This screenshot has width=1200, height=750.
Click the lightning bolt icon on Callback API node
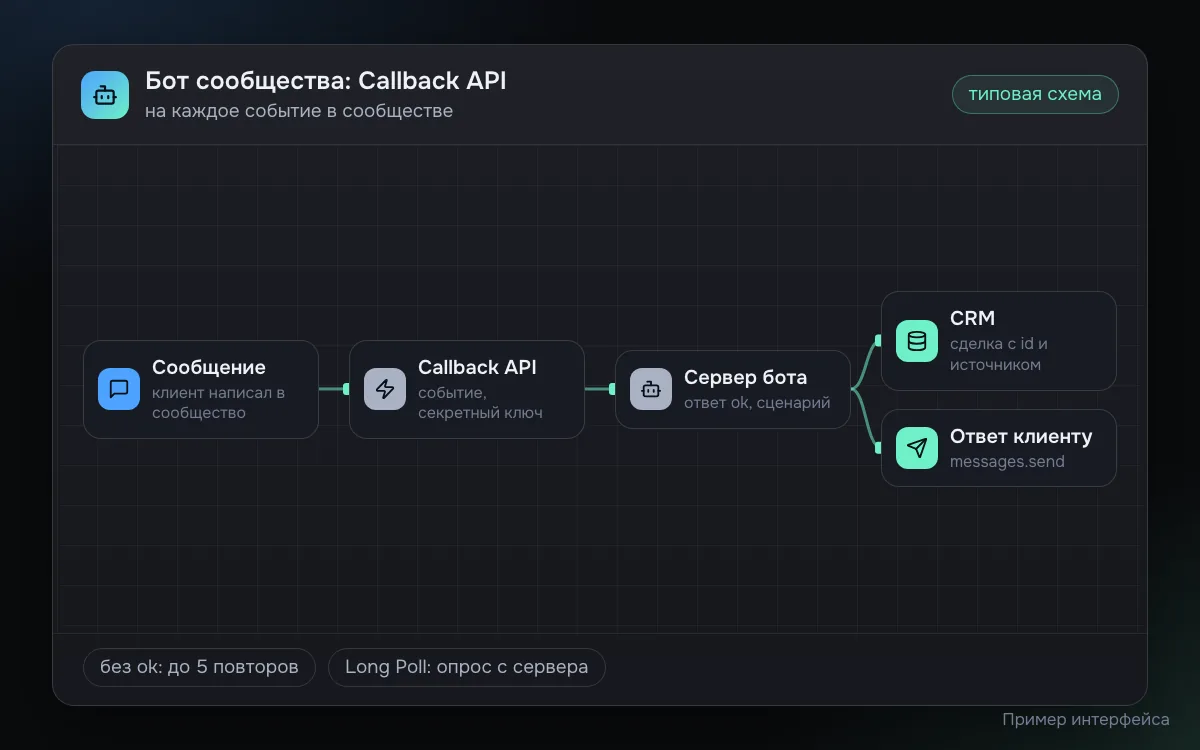point(385,389)
